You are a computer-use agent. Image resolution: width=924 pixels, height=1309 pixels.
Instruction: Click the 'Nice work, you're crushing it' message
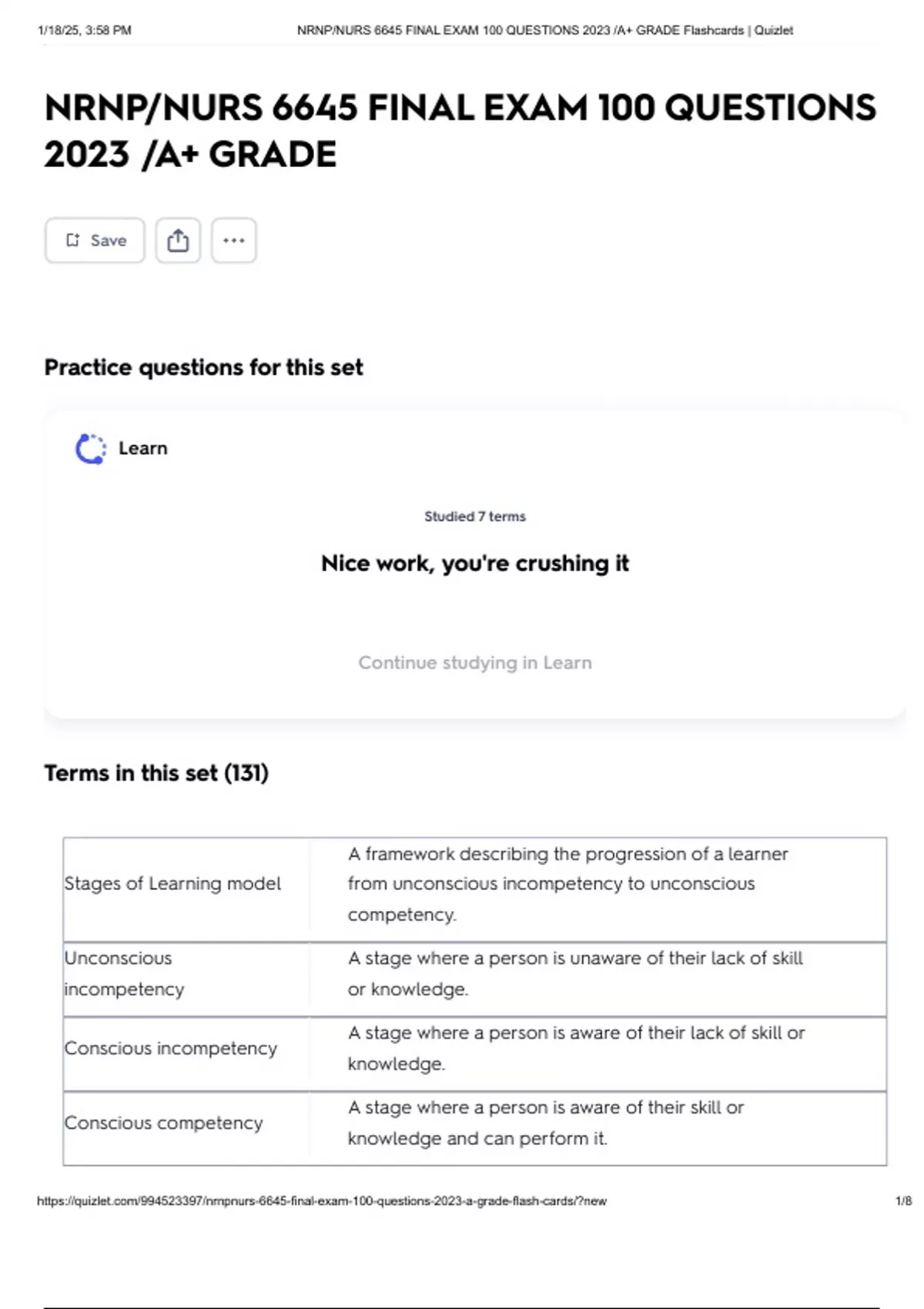coord(474,564)
